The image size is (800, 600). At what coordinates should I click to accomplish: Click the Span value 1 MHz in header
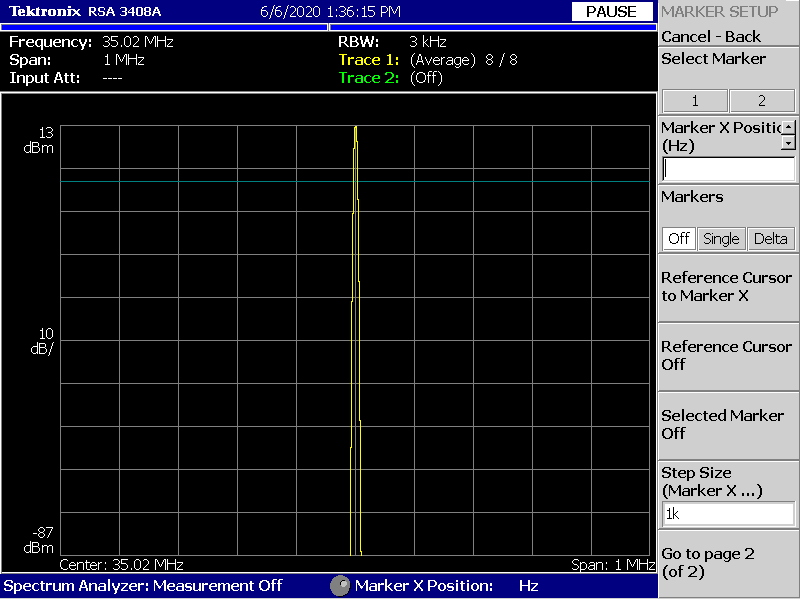[124, 60]
